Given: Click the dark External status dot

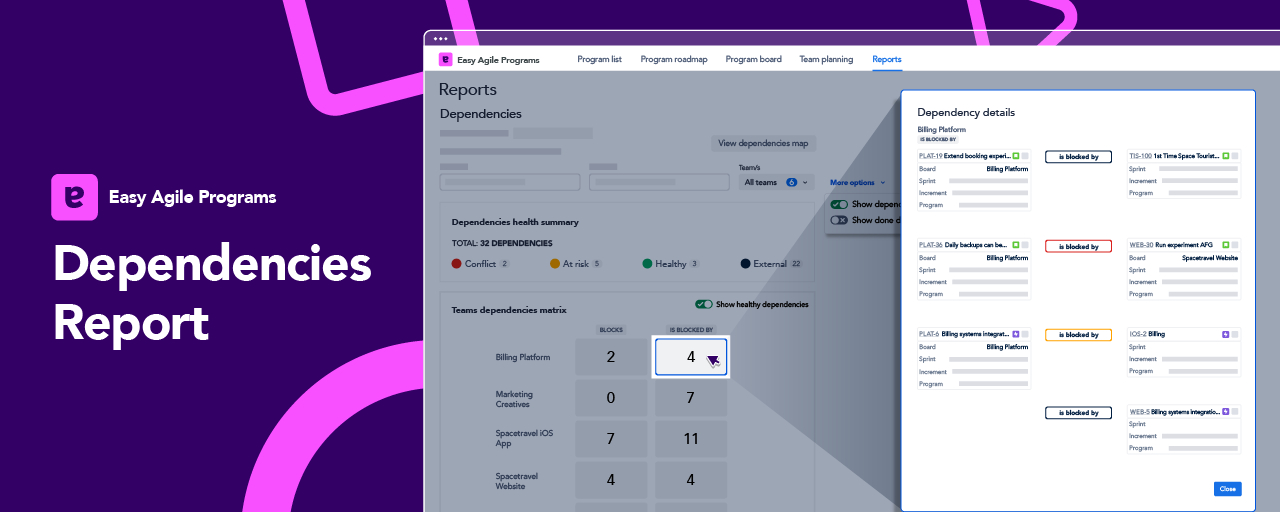Looking at the screenshot, I should [746, 264].
